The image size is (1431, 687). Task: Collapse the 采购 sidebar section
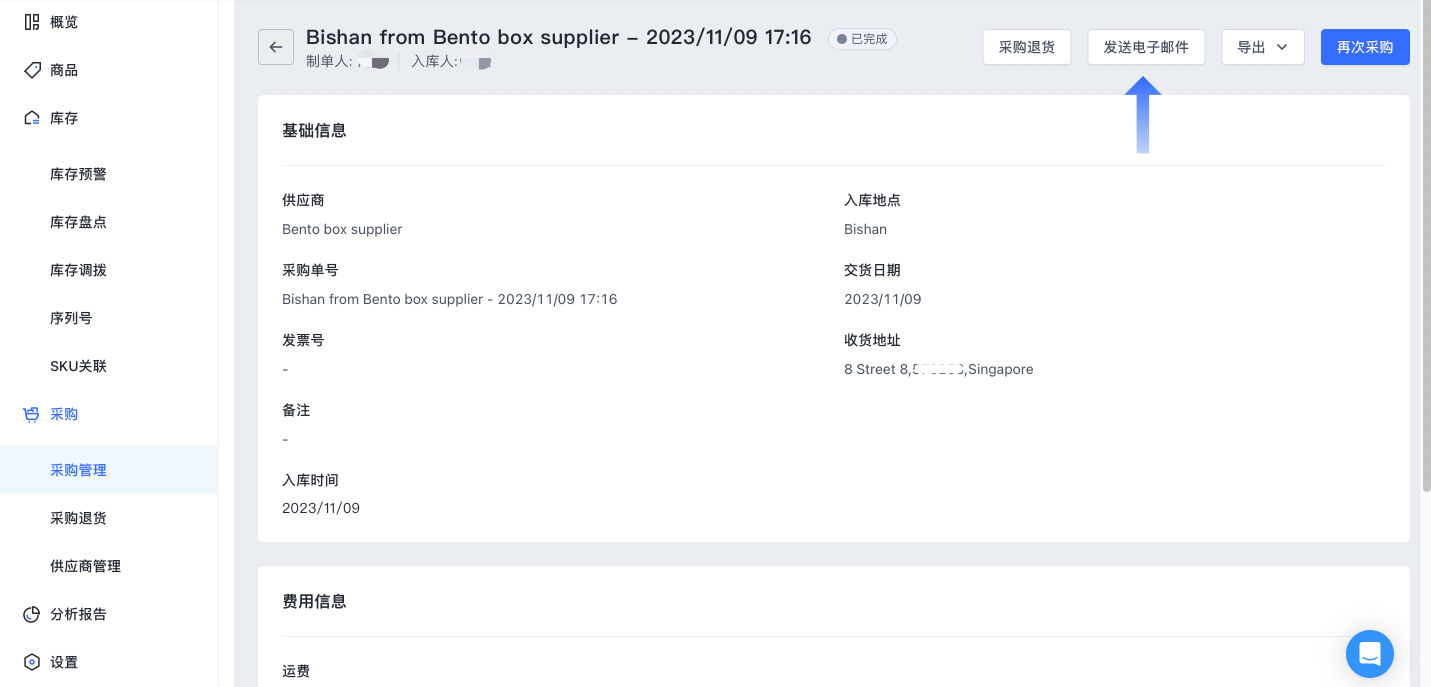109,414
